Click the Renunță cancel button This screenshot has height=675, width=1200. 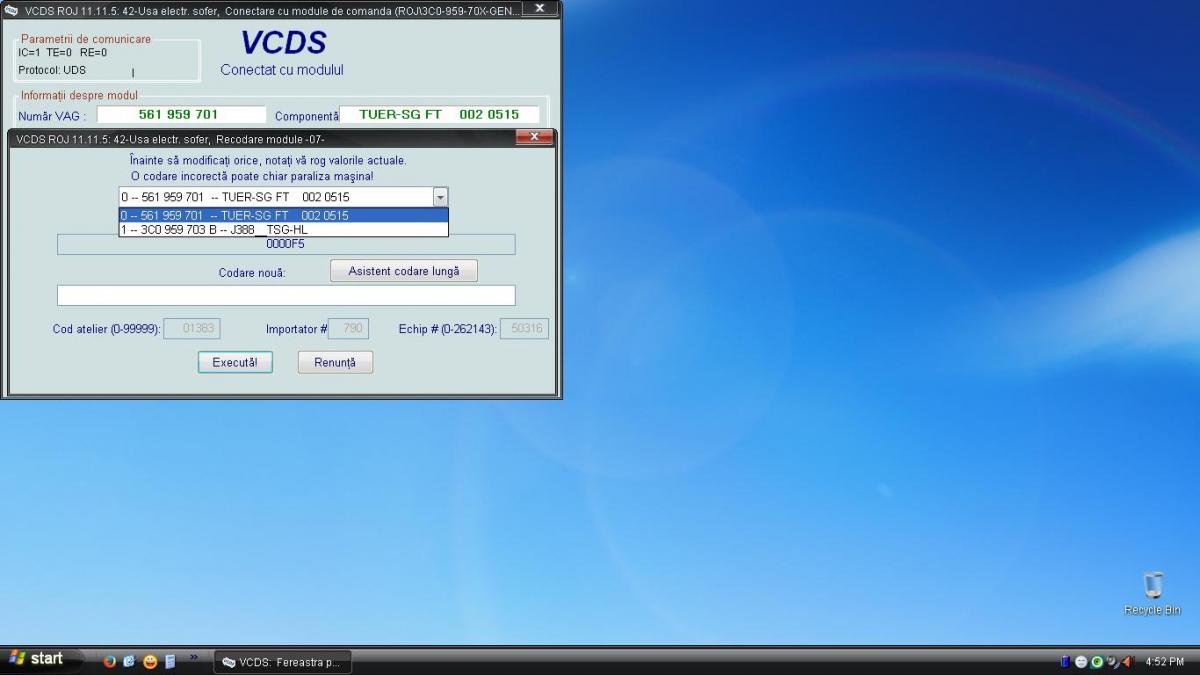pyautogui.click(x=335, y=363)
